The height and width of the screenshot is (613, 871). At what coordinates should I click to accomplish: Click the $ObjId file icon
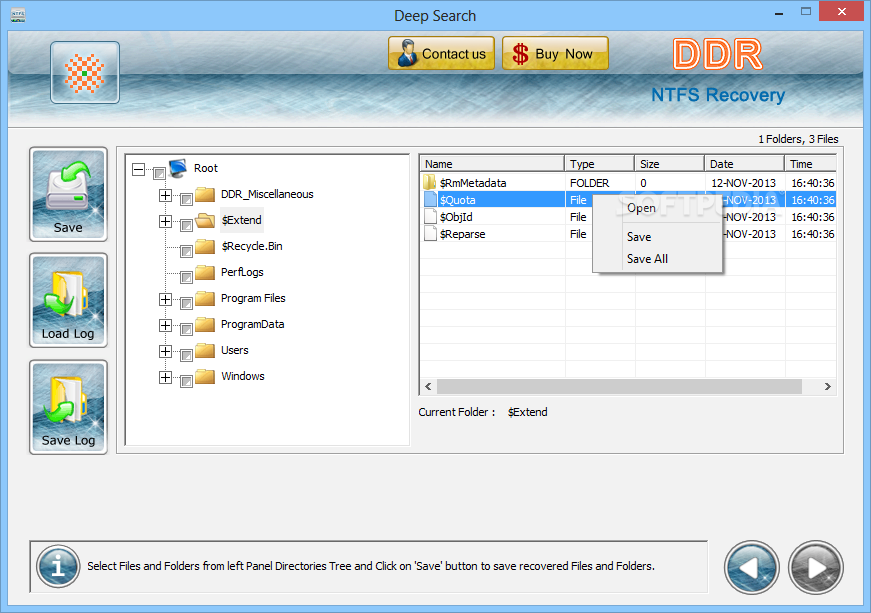pyautogui.click(x=430, y=217)
